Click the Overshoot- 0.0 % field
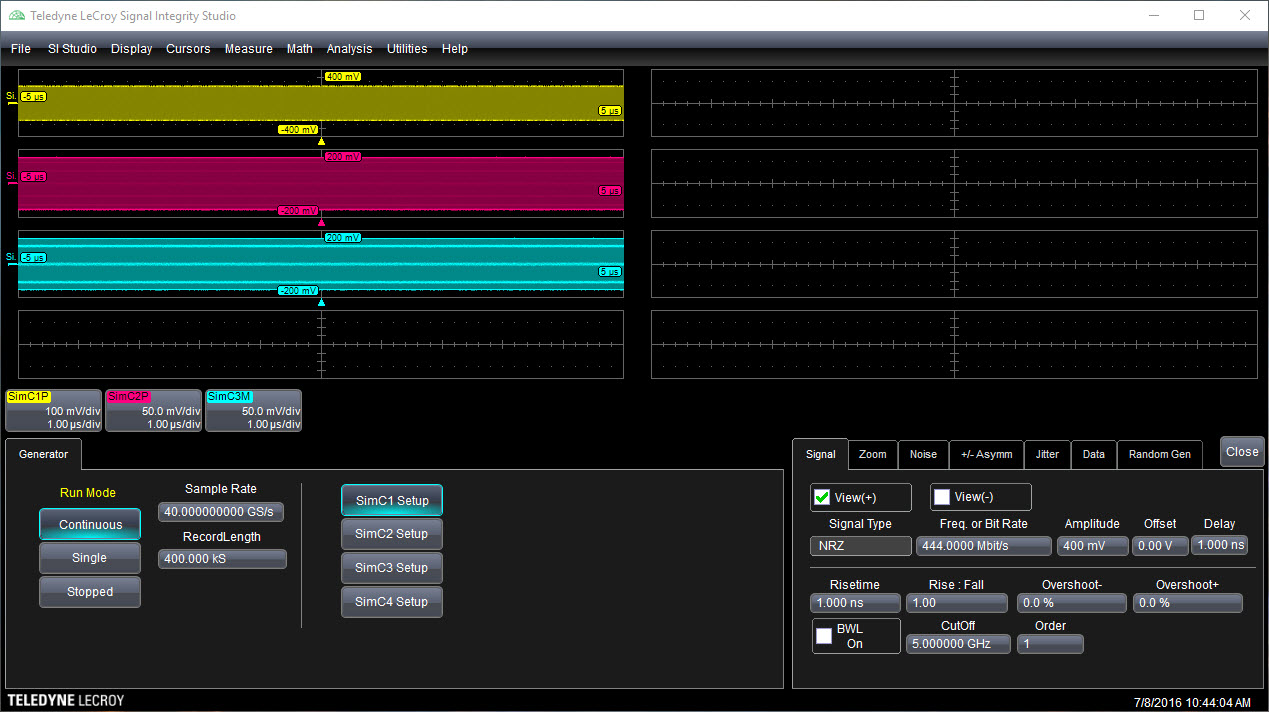This screenshot has width=1269, height=712. pyautogui.click(x=1071, y=603)
